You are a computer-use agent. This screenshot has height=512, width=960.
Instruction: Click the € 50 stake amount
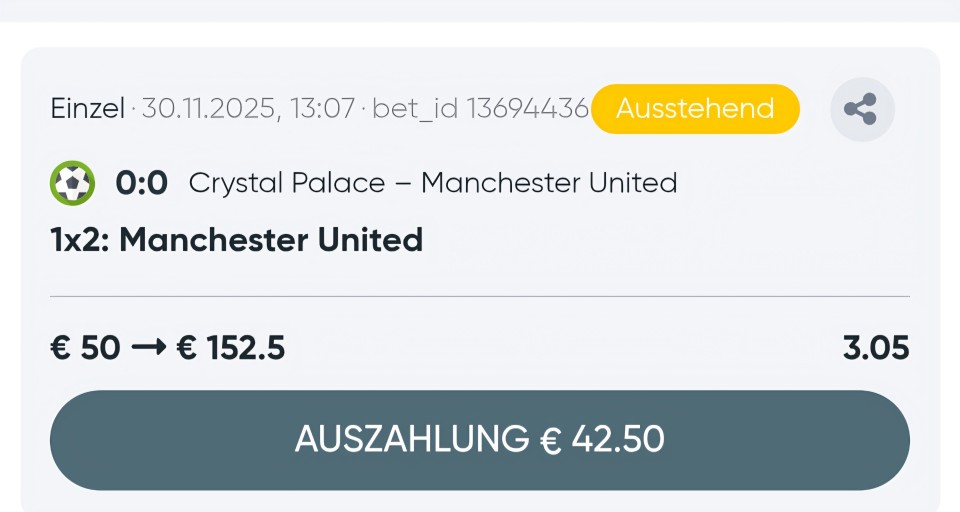click(x=85, y=348)
